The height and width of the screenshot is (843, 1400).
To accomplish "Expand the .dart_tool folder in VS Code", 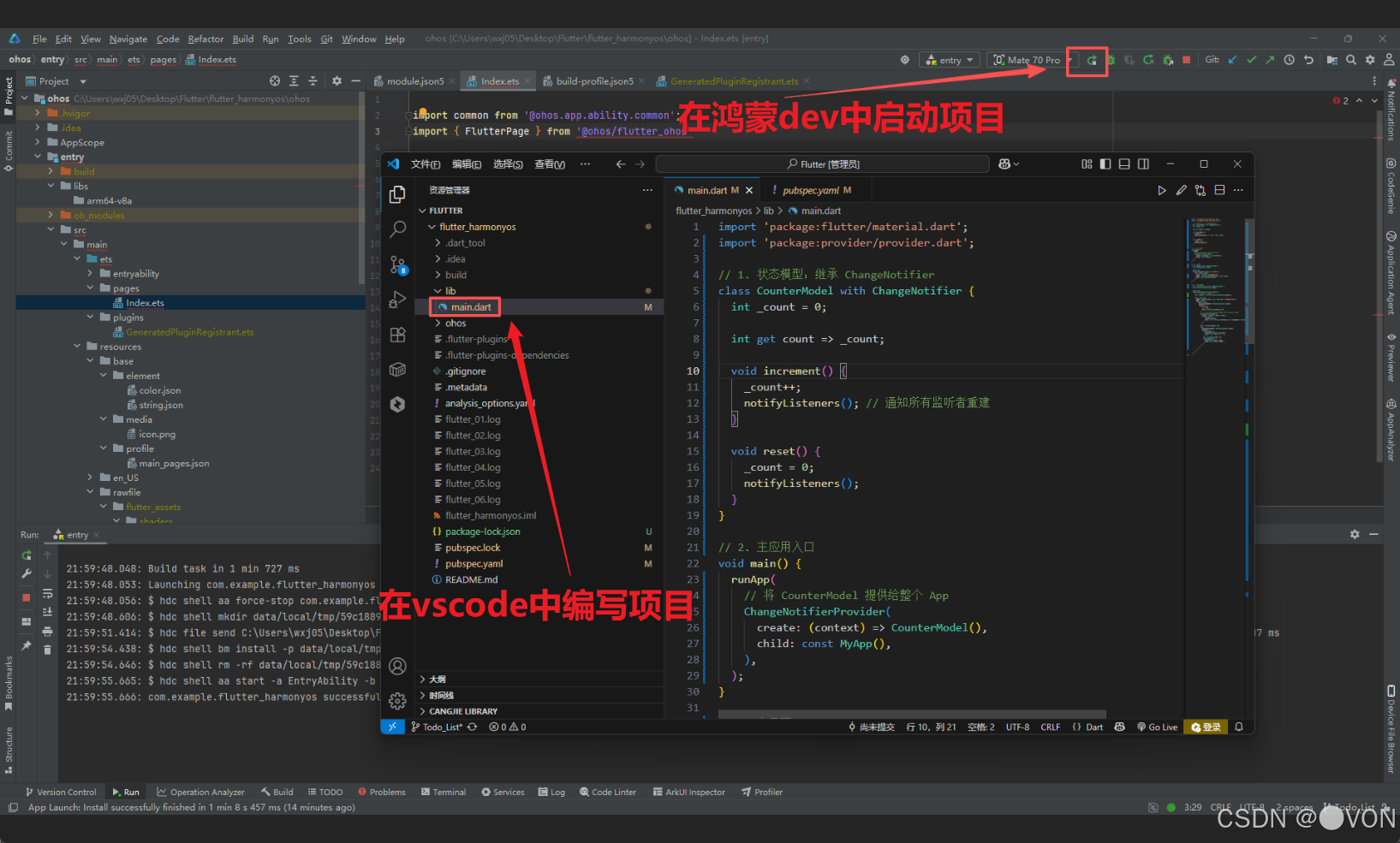I will click(438, 243).
